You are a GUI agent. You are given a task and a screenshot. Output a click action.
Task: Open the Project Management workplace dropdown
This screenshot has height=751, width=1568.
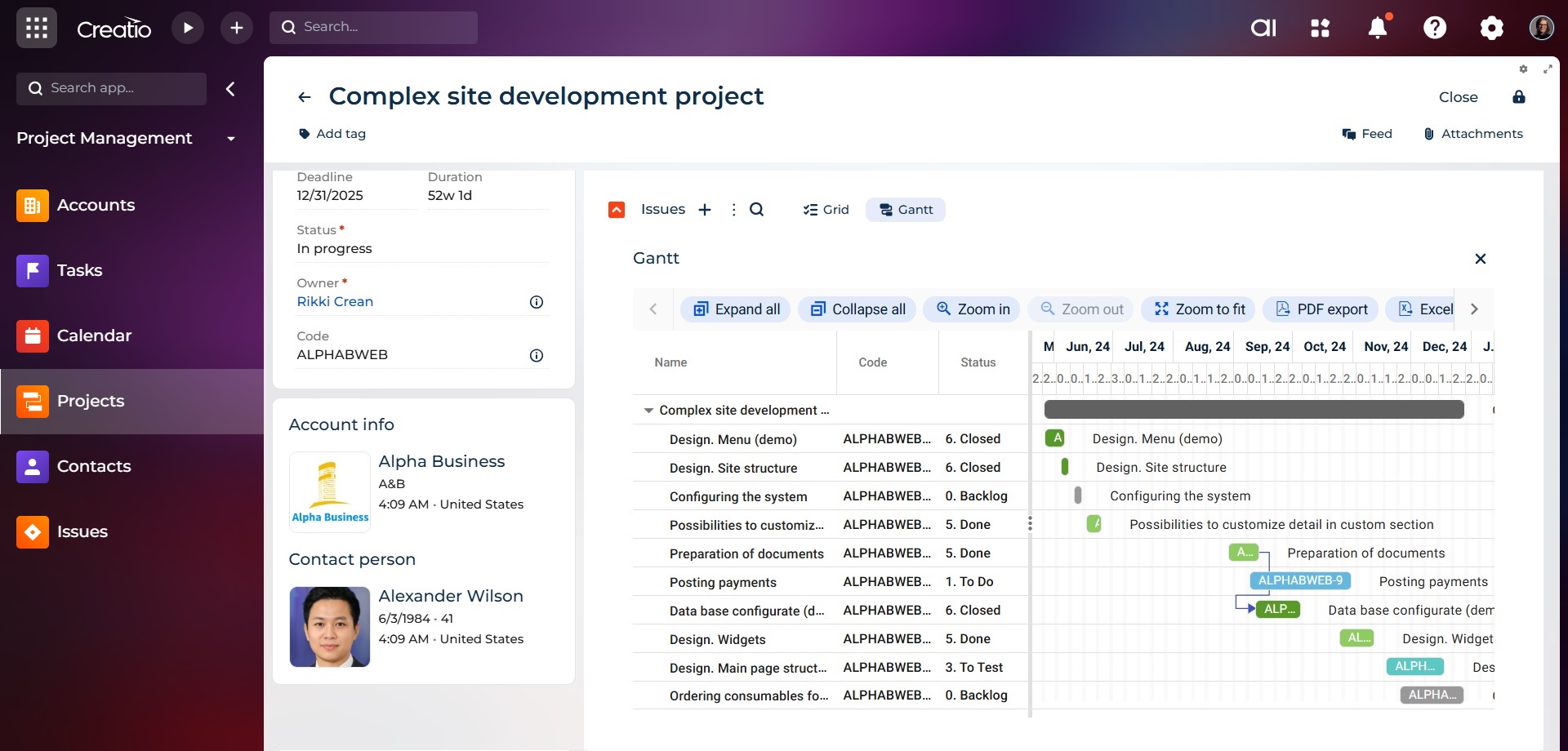click(231, 139)
